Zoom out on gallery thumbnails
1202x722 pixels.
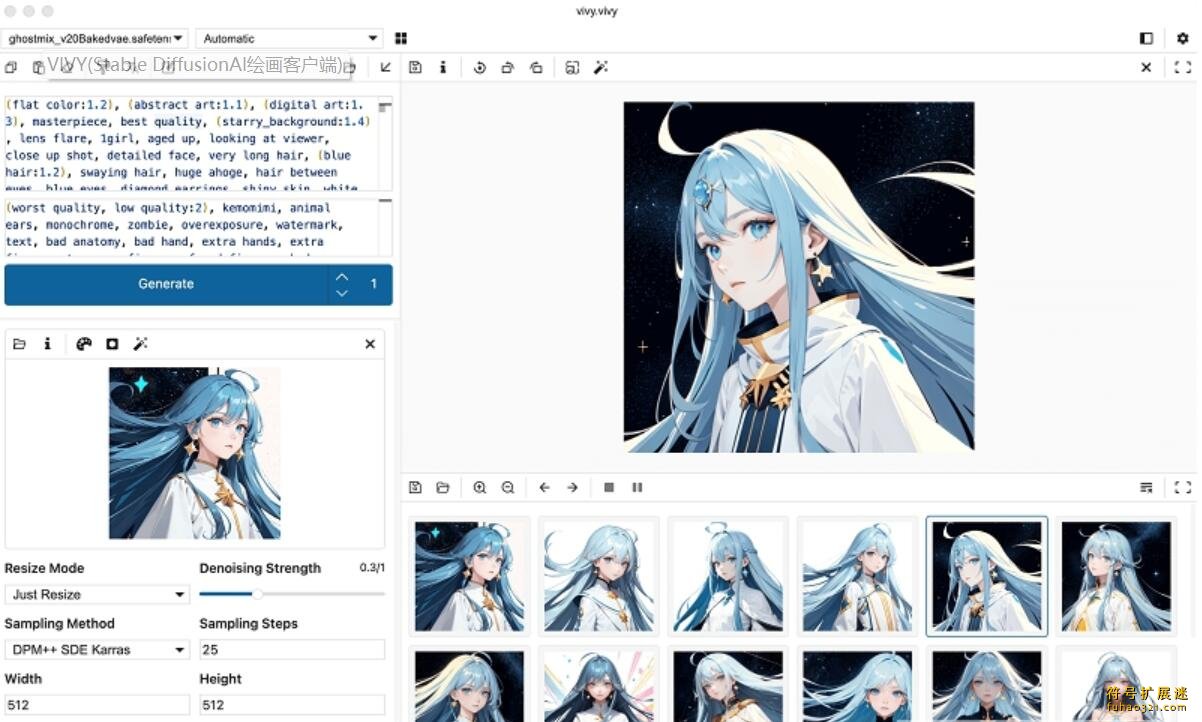click(508, 487)
